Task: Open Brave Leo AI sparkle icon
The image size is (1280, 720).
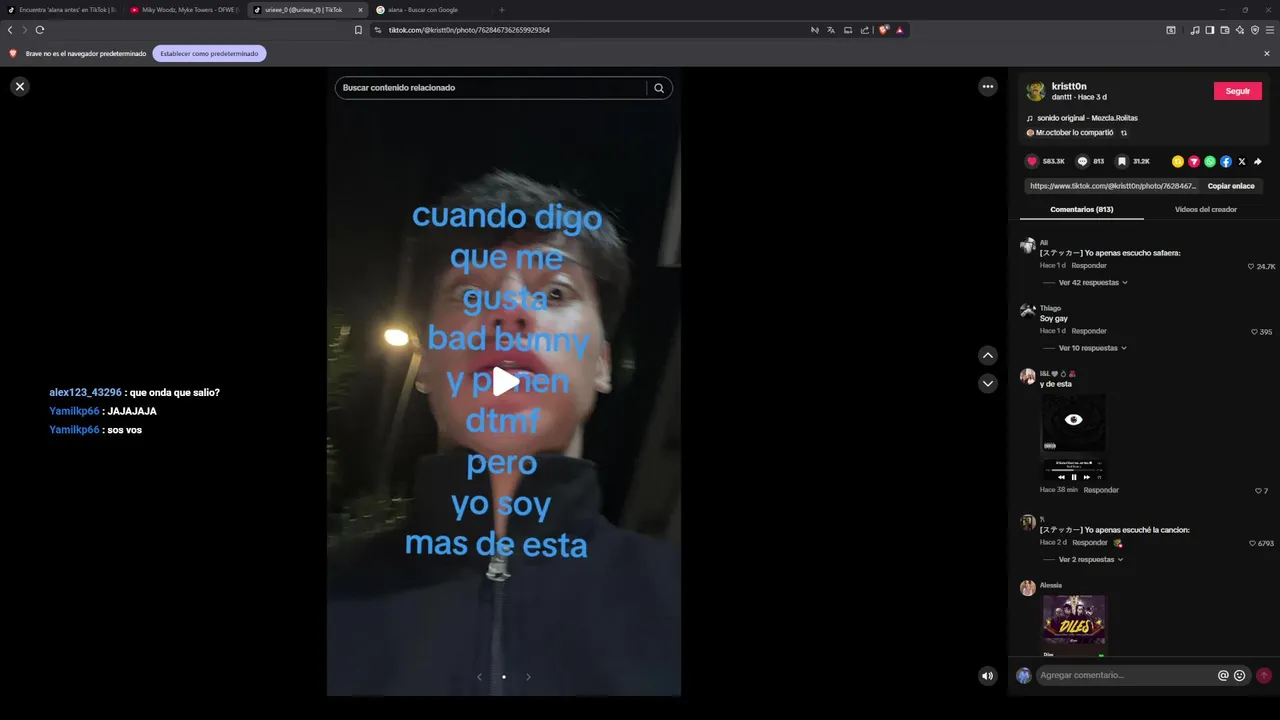Action: 1240,30
